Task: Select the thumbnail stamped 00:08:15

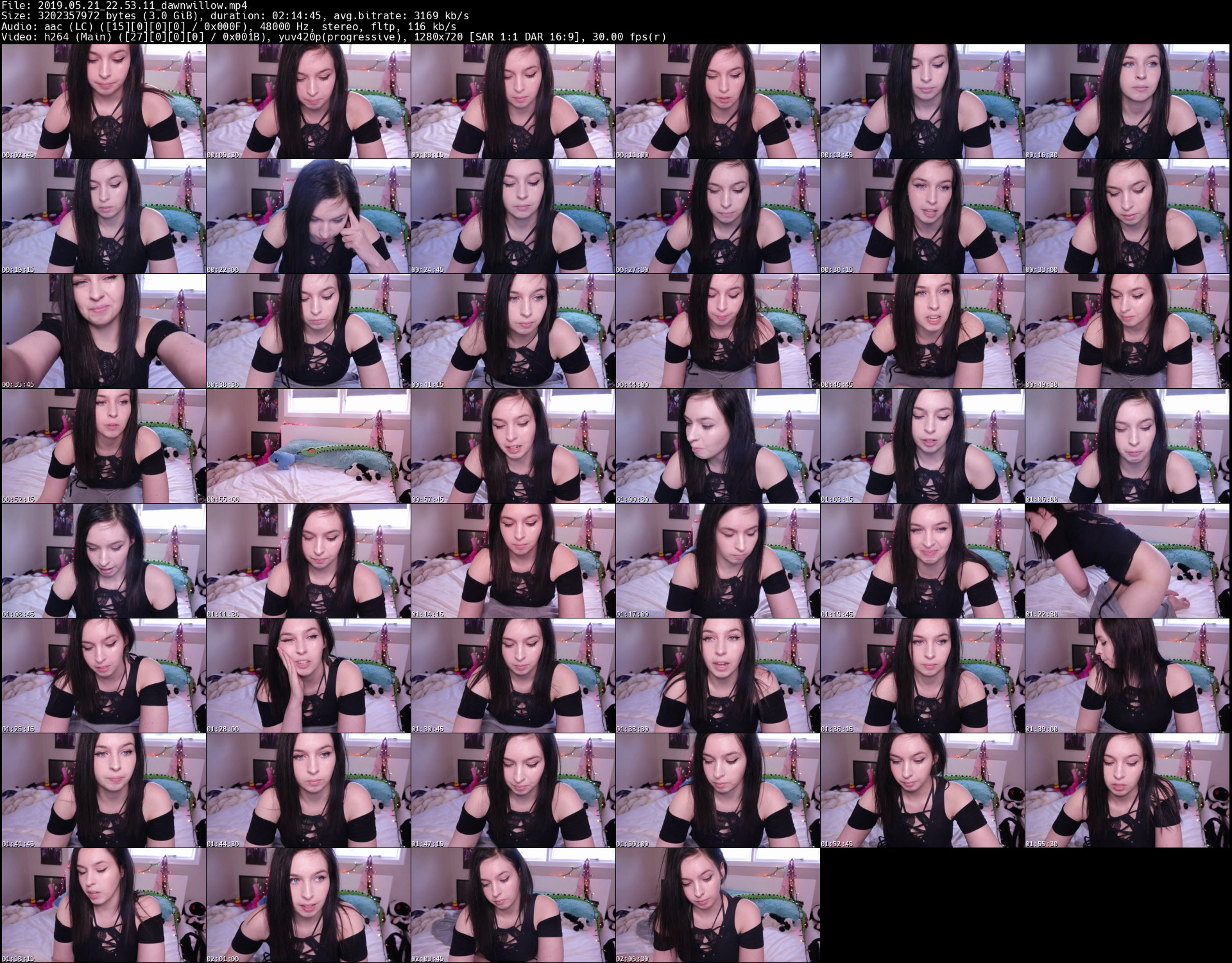Action: pyautogui.click(x=513, y=101)
